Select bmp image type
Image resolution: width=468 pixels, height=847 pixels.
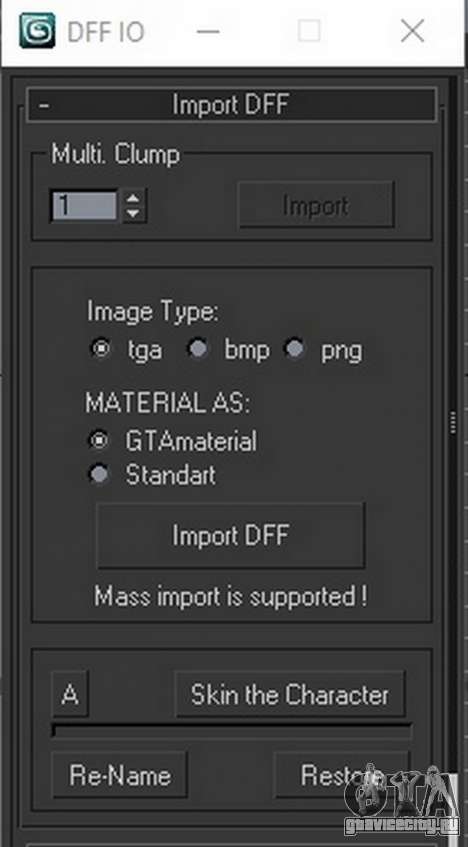[x=197, y=349]
